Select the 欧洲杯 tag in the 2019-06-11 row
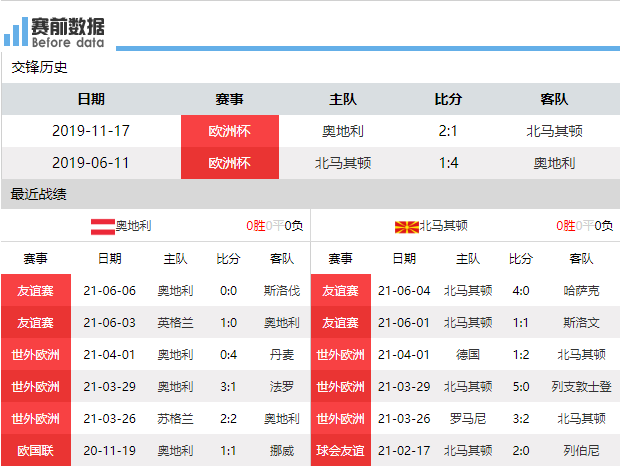This screenshot has width=620, height=466. pos(229,163)
